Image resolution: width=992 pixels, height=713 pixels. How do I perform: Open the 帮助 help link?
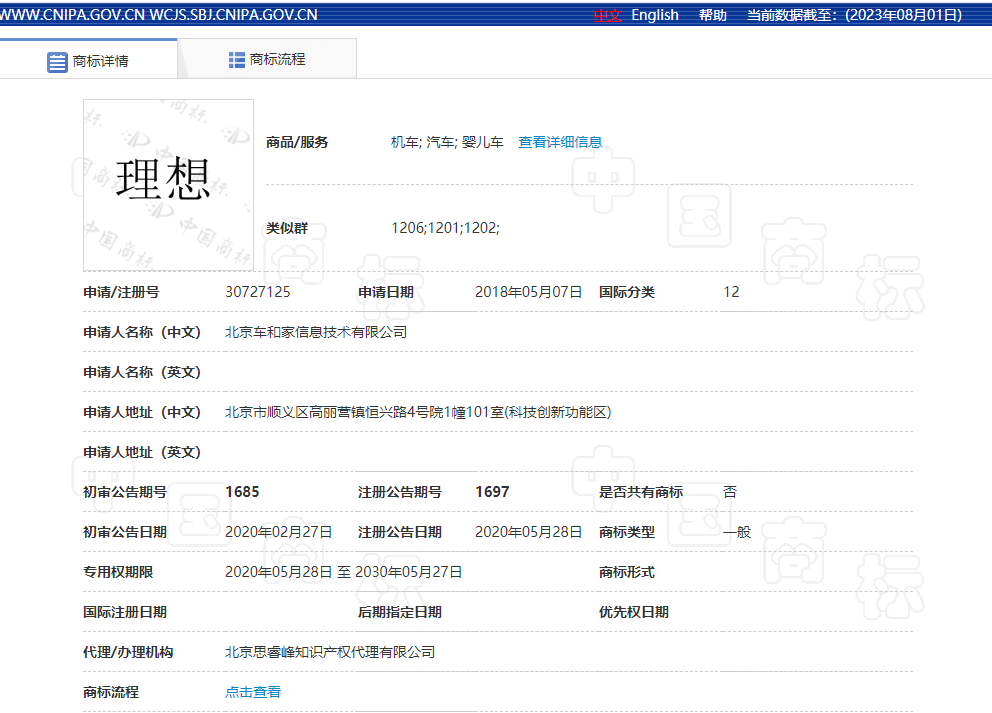pos(712,14)
